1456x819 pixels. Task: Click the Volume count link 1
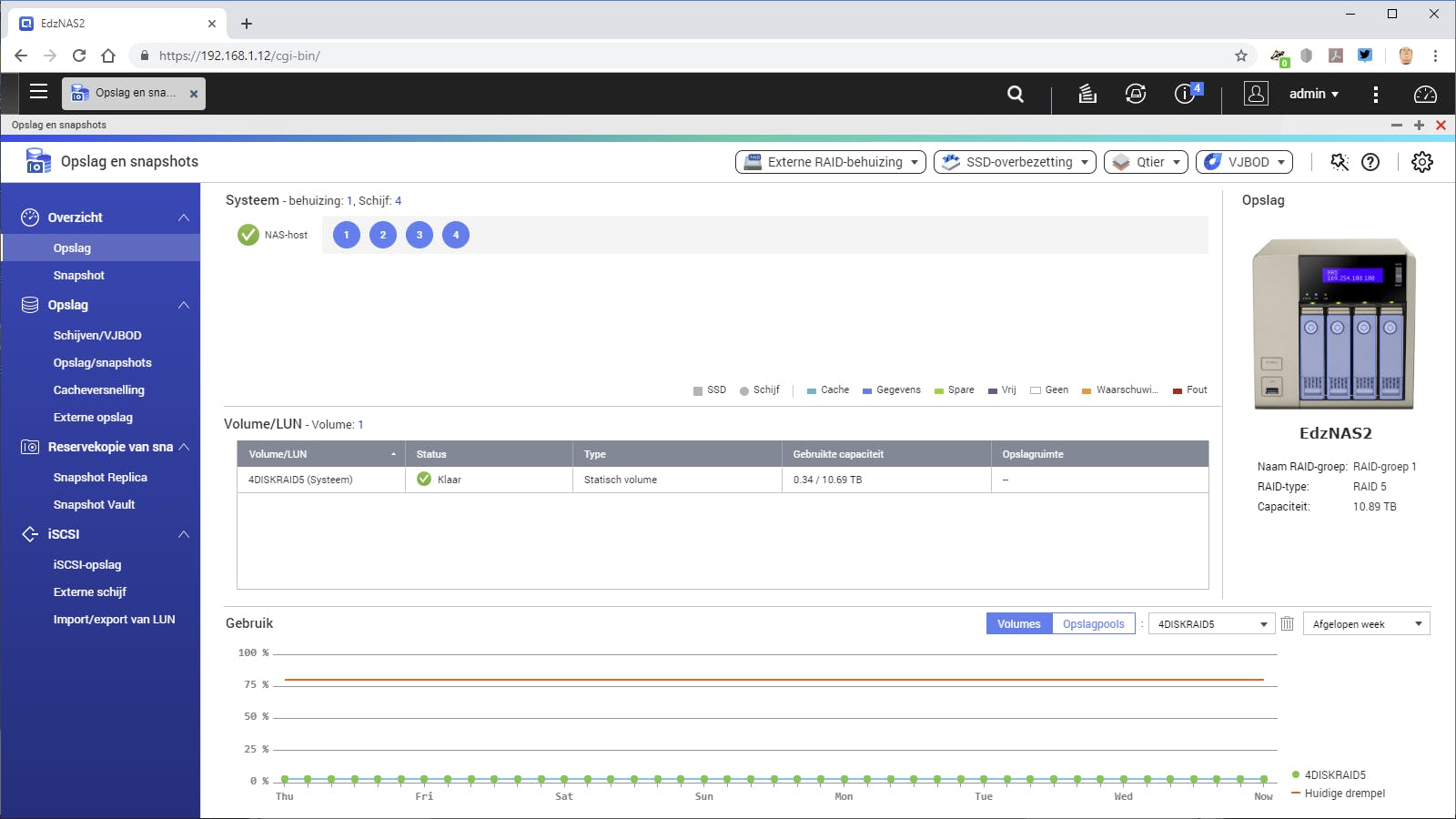coord(360,425)
